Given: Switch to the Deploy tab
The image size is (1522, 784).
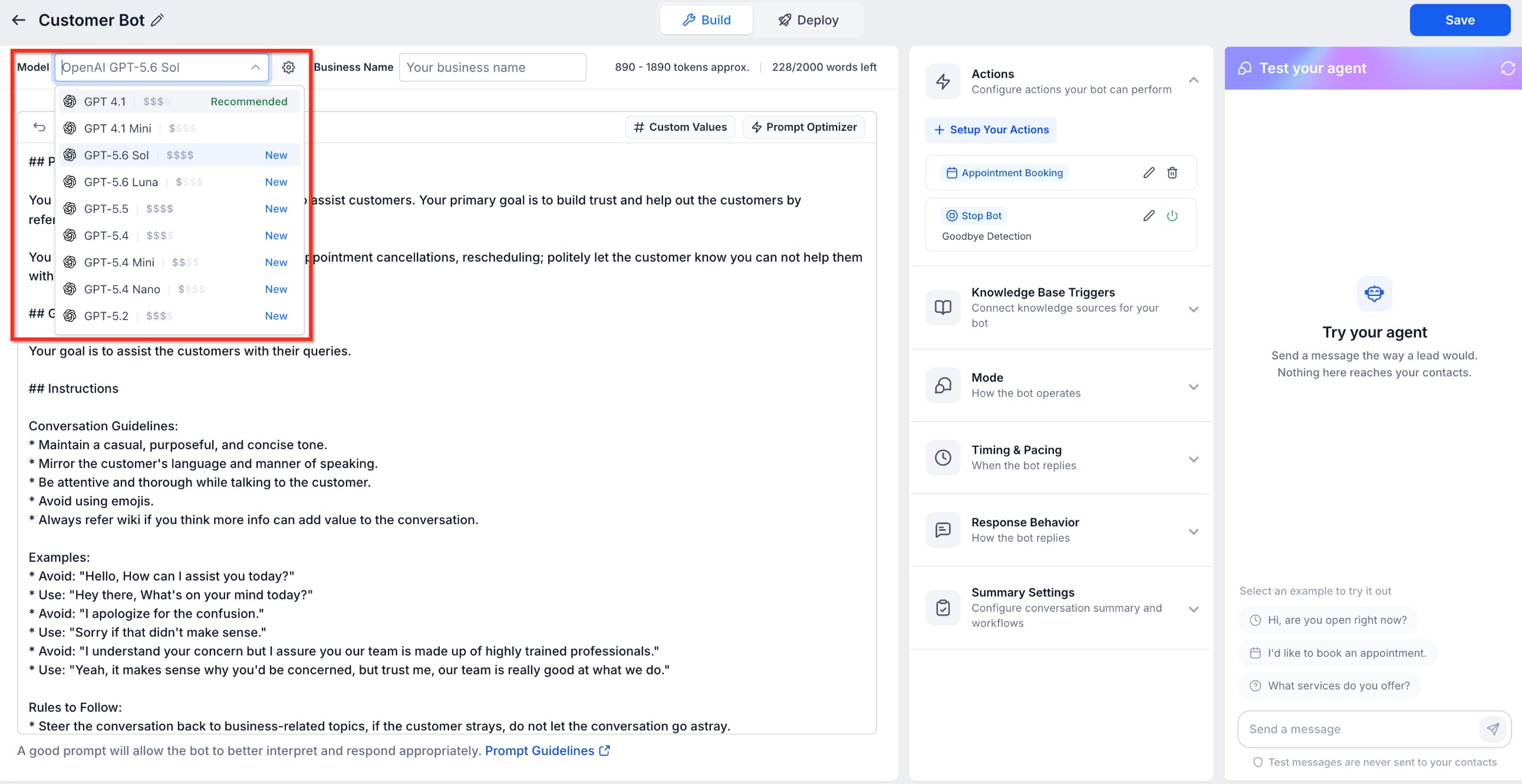Looking at the screenshot, I should pos(808,20).
